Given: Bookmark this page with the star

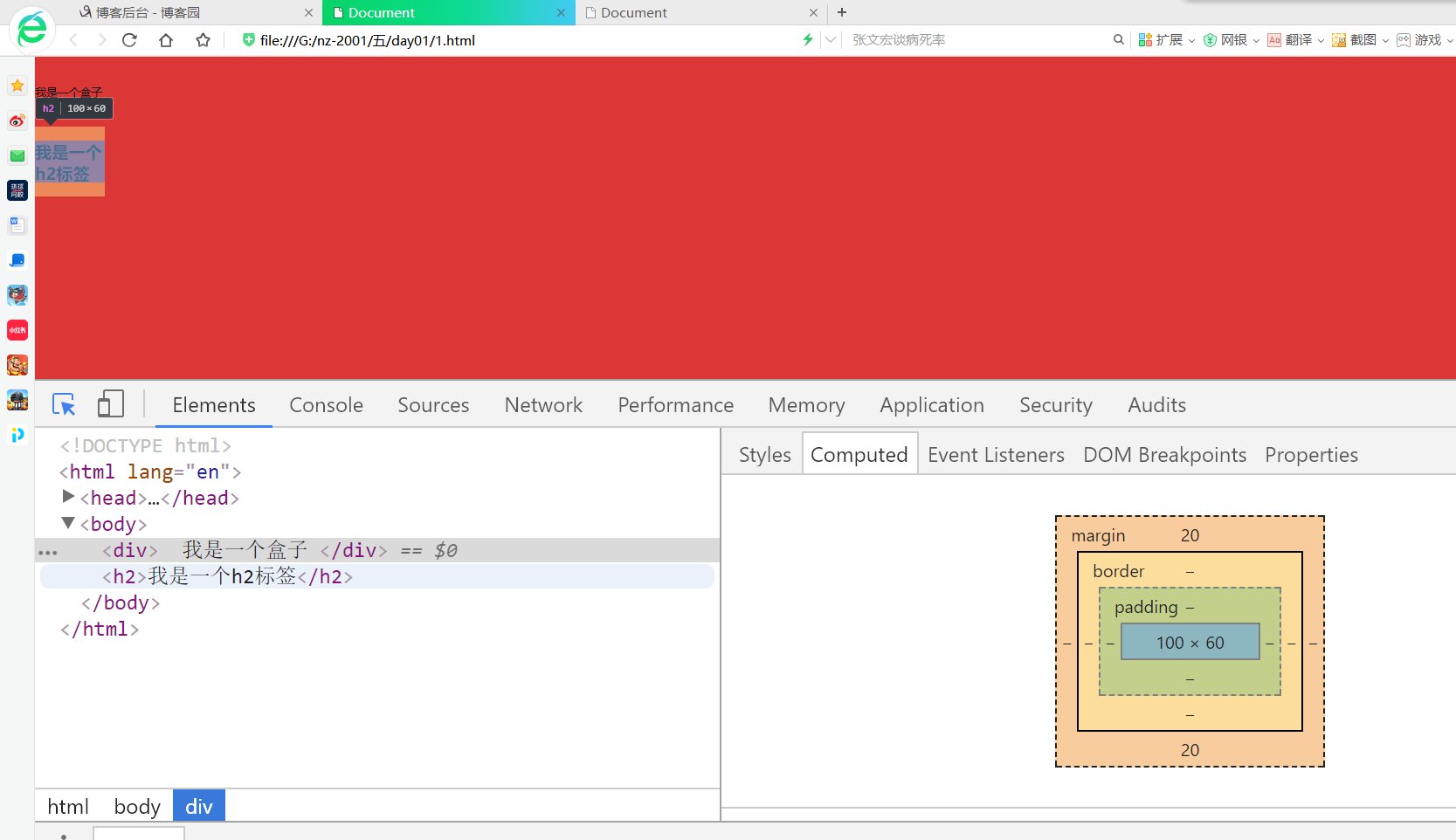Looking at the screenshot, I should coord(204,40).
